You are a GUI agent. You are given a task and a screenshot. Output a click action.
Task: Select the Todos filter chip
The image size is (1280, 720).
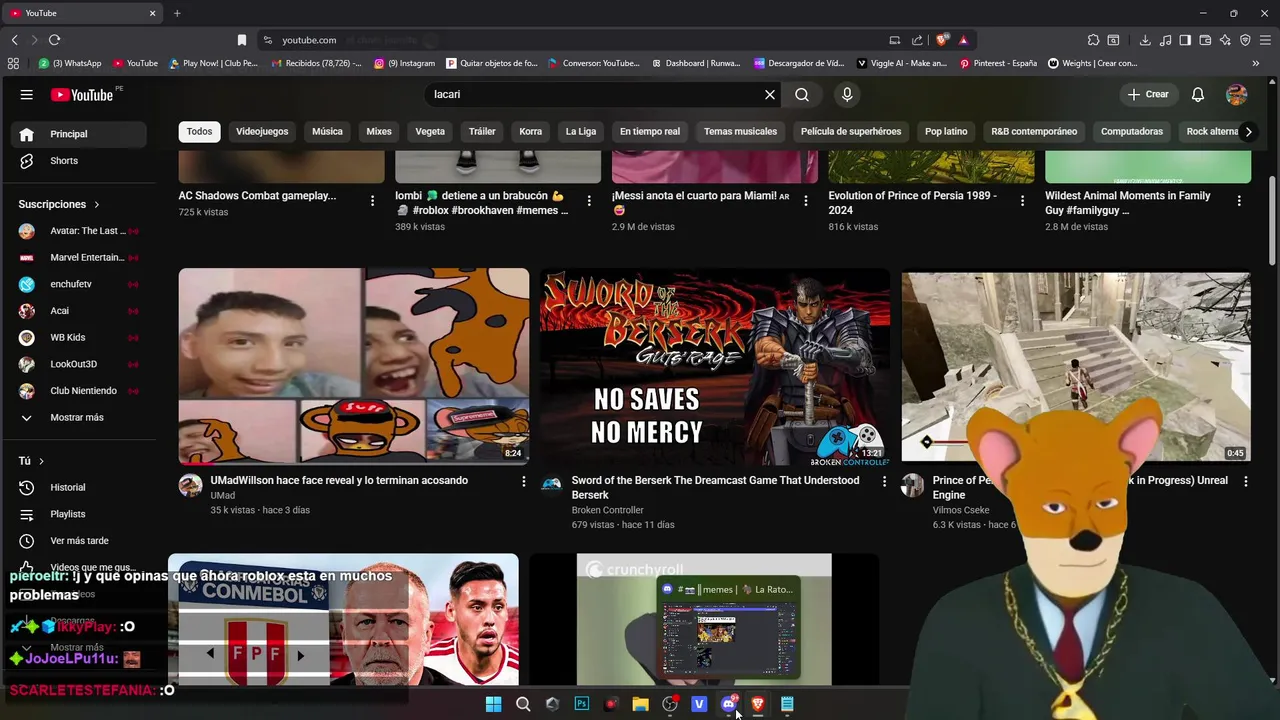pyautogui.click(x=199, y=131)
